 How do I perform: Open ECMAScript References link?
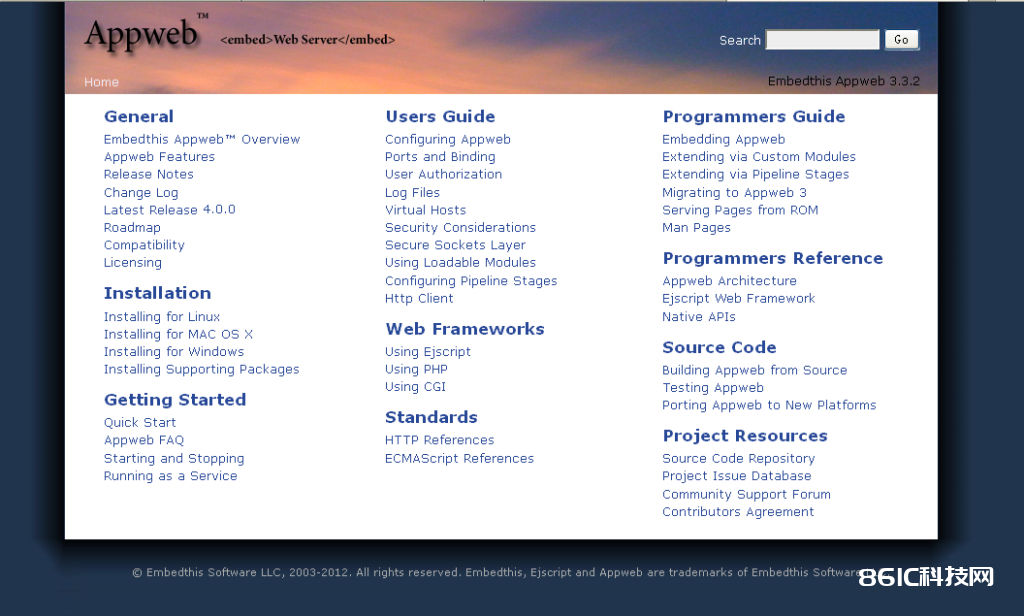(x=459, y=459)
